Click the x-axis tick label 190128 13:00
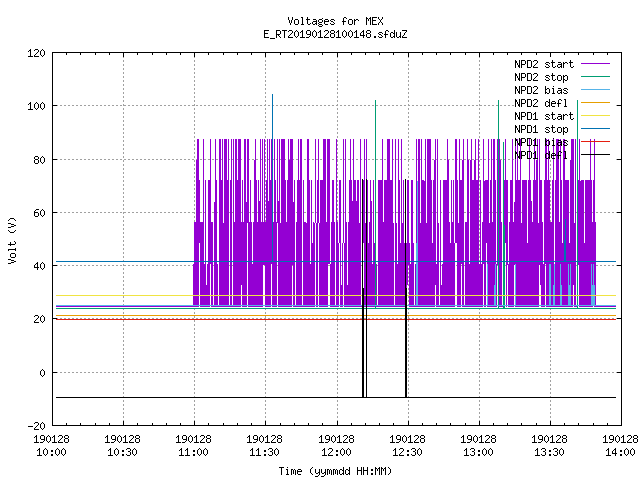This screenshot has height=480, width=640. [x=478, y=446]
